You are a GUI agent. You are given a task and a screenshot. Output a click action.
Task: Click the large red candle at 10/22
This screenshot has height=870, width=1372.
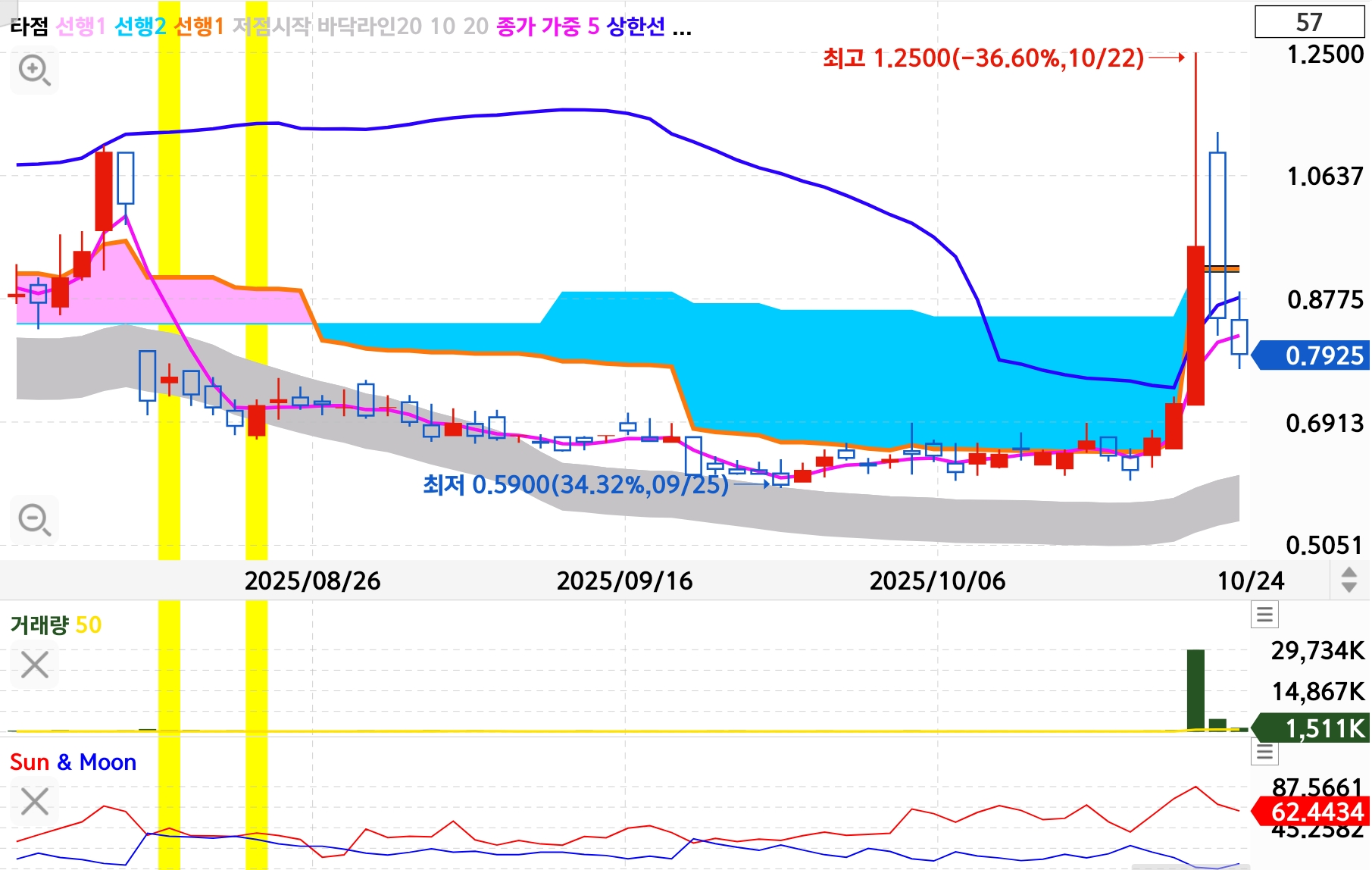pos(1195,326)
